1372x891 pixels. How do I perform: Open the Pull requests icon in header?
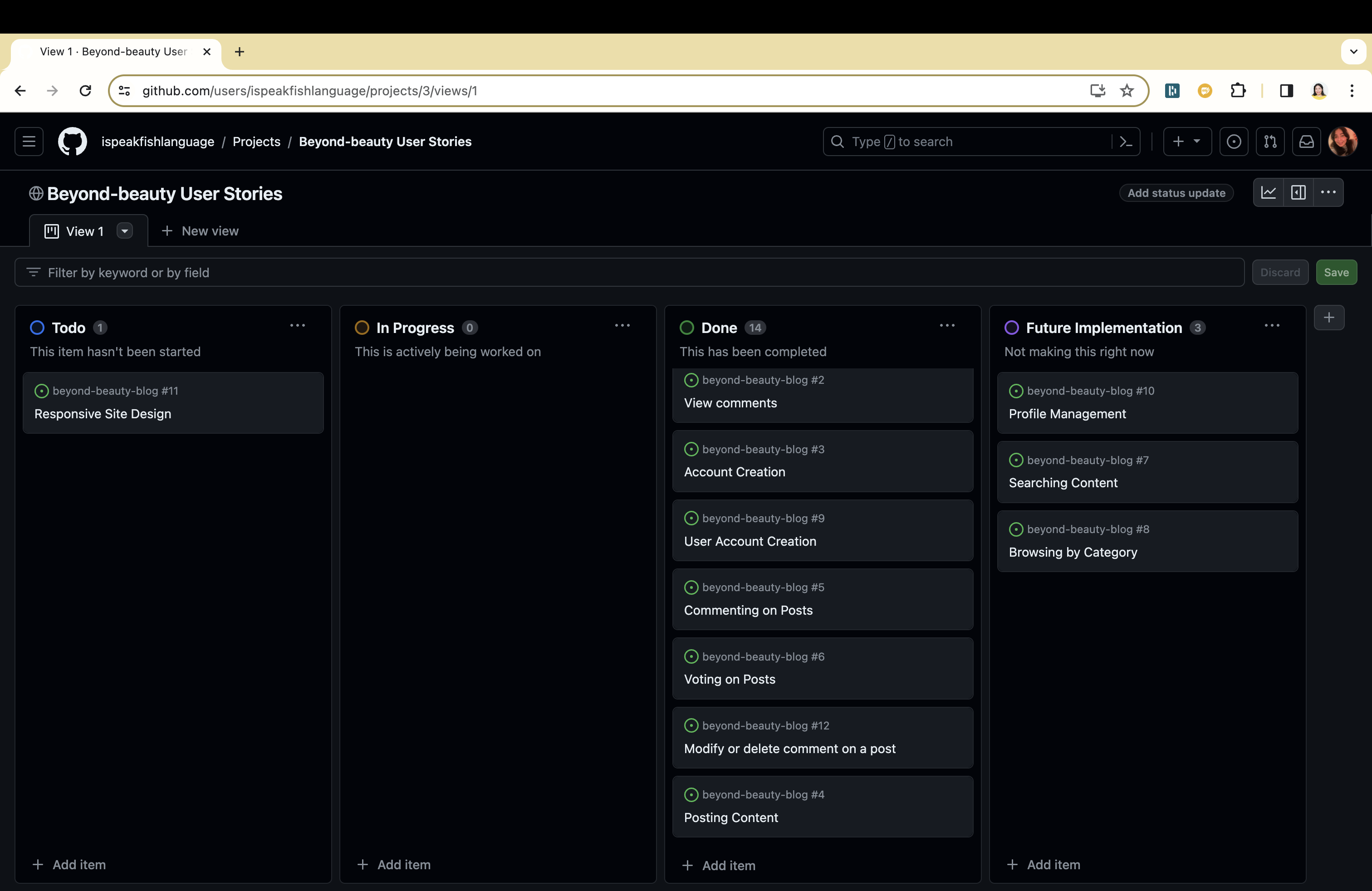coord(1270,142)
